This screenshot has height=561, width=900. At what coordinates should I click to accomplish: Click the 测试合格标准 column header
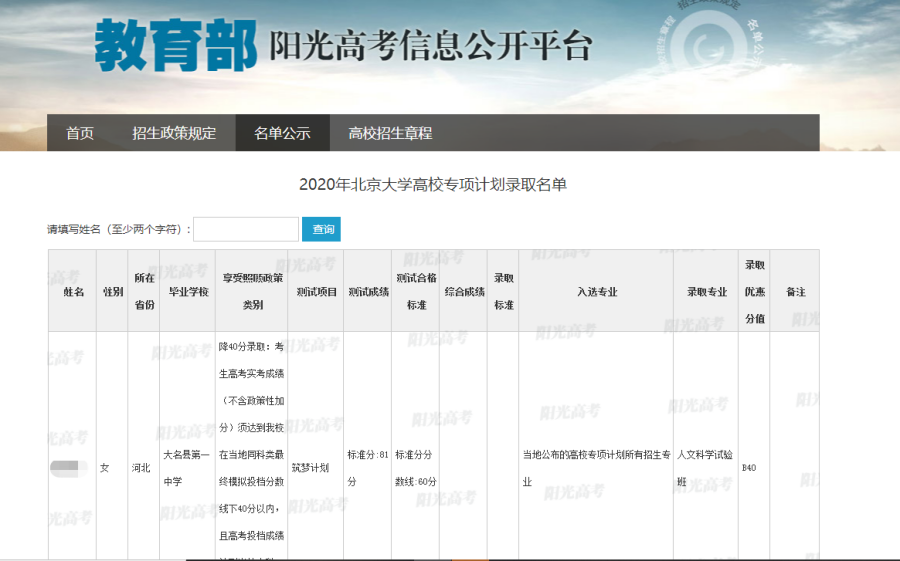(416, 291)
